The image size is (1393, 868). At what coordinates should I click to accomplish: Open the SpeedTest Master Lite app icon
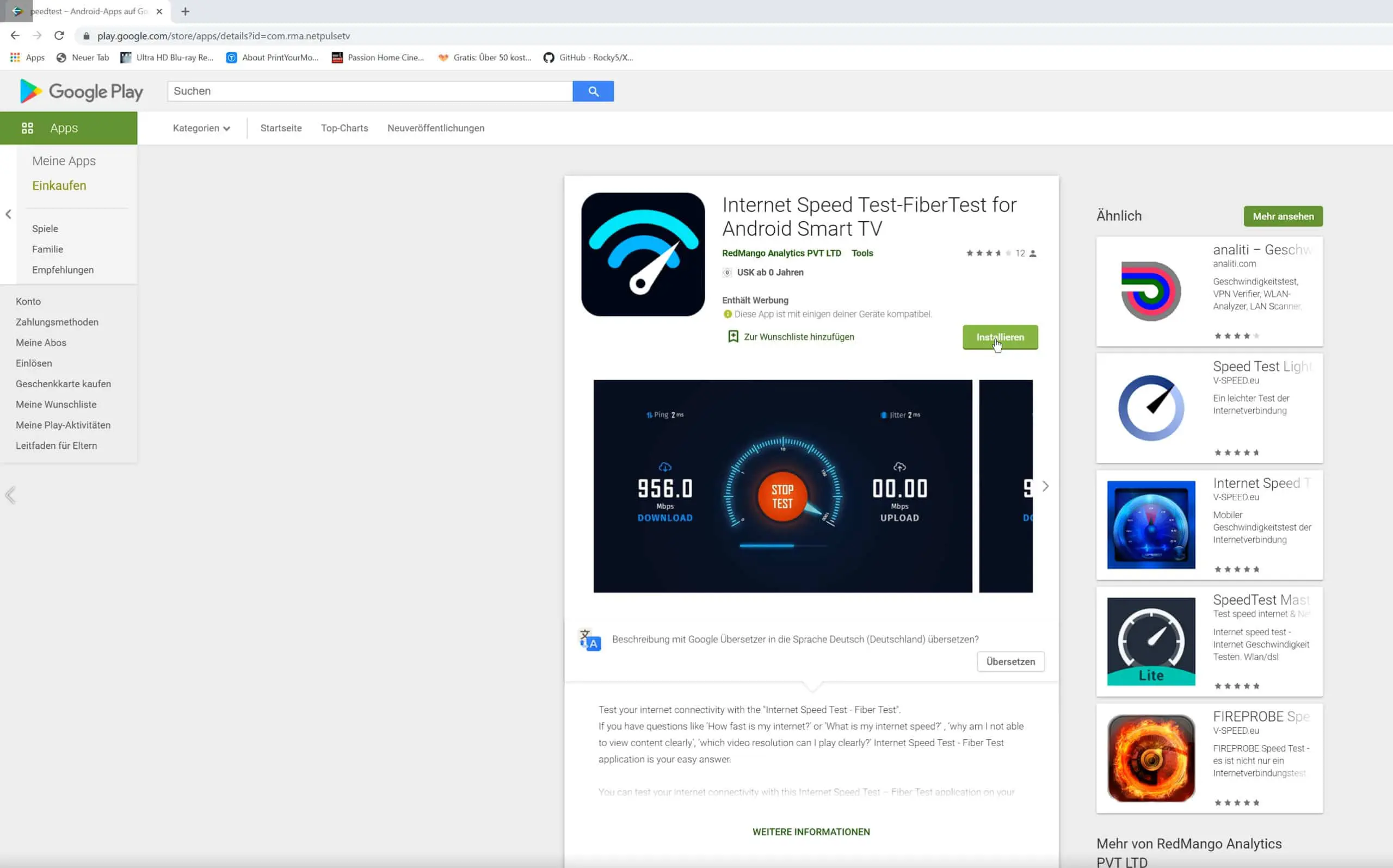(1151, 642)
